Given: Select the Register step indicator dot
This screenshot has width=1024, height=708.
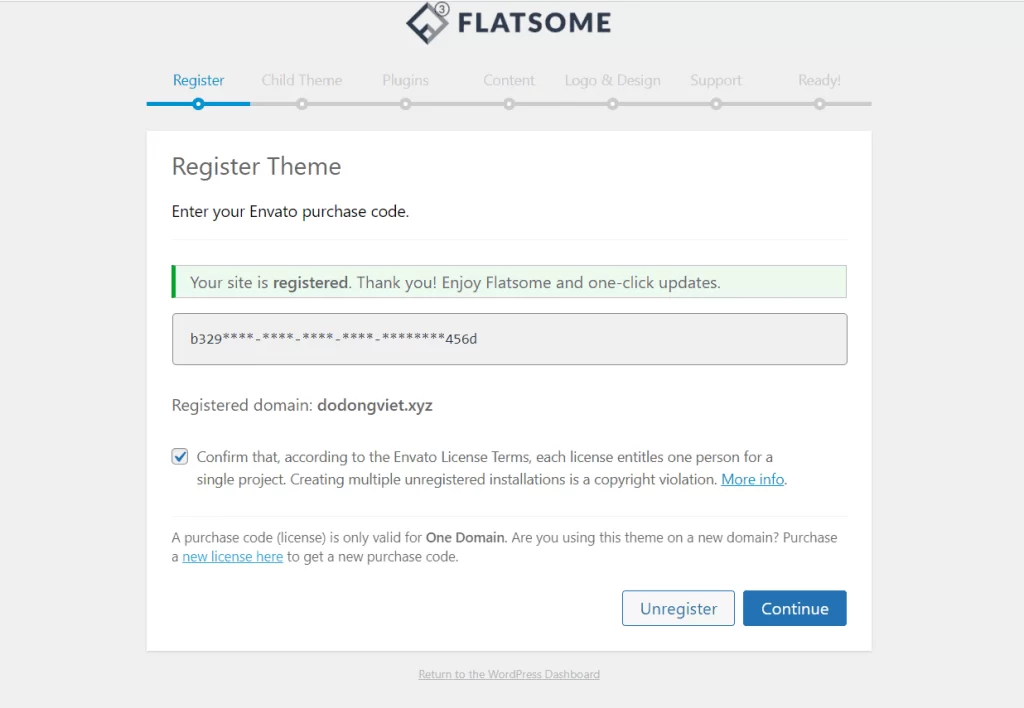Looking at the screenshot, I should click(198, 103).
